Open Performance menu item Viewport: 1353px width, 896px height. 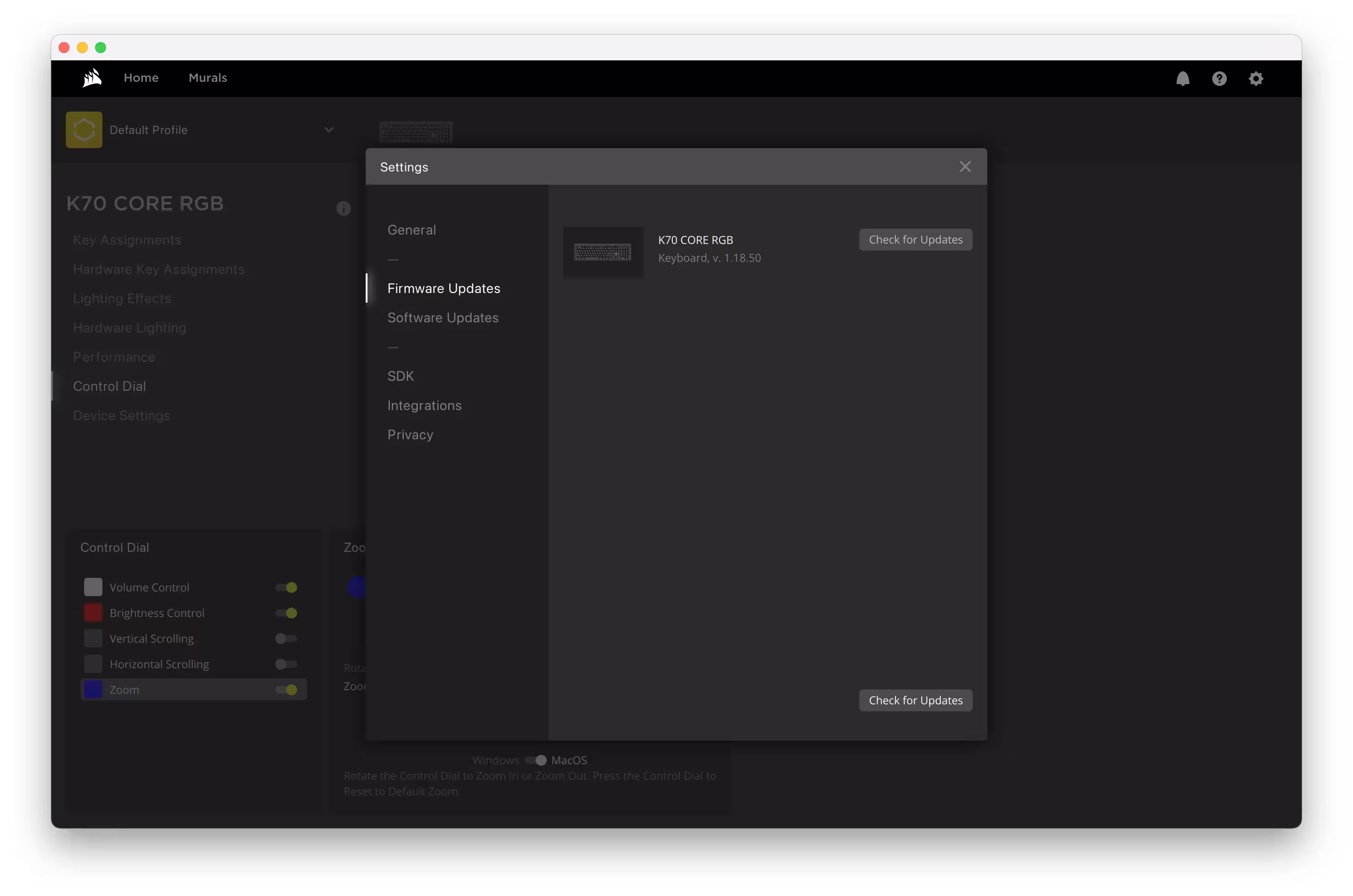(114, 357)
